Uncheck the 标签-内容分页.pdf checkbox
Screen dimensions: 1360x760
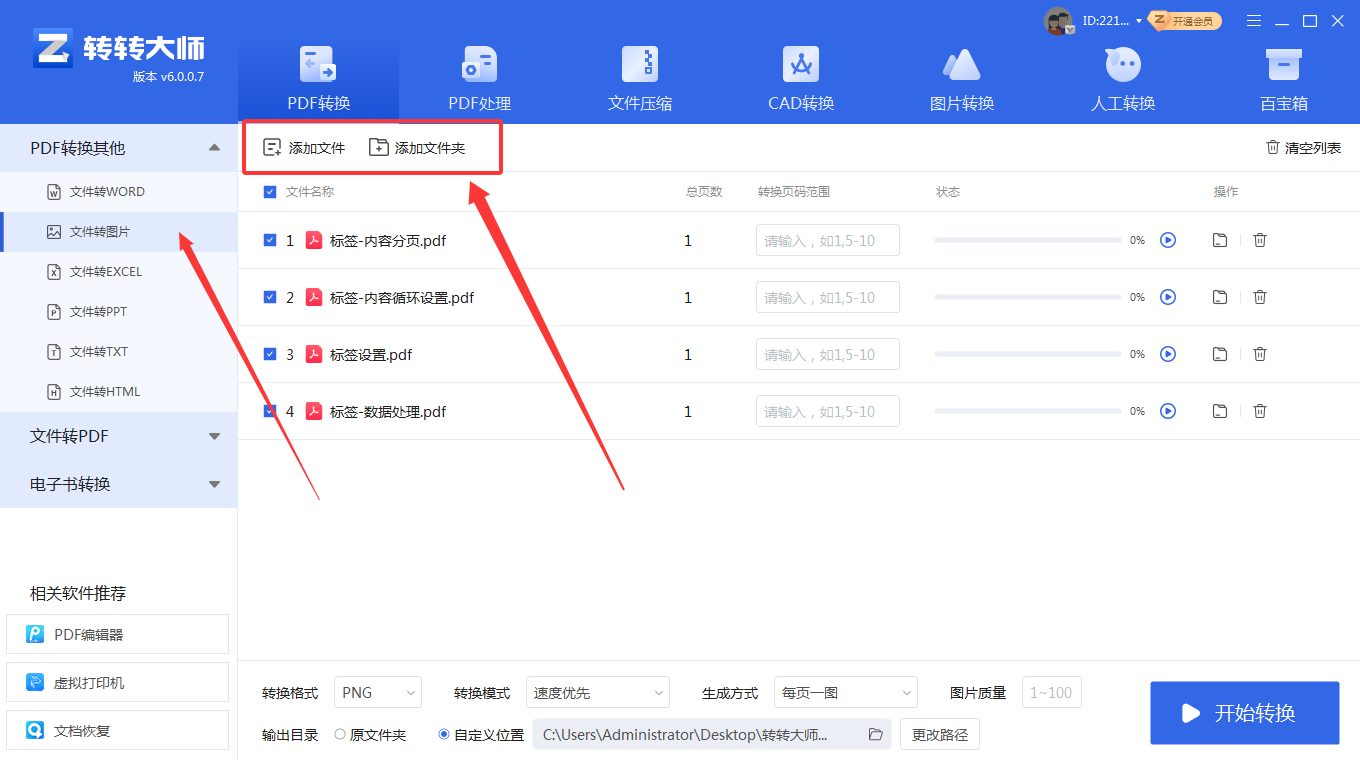pos(270,240)
